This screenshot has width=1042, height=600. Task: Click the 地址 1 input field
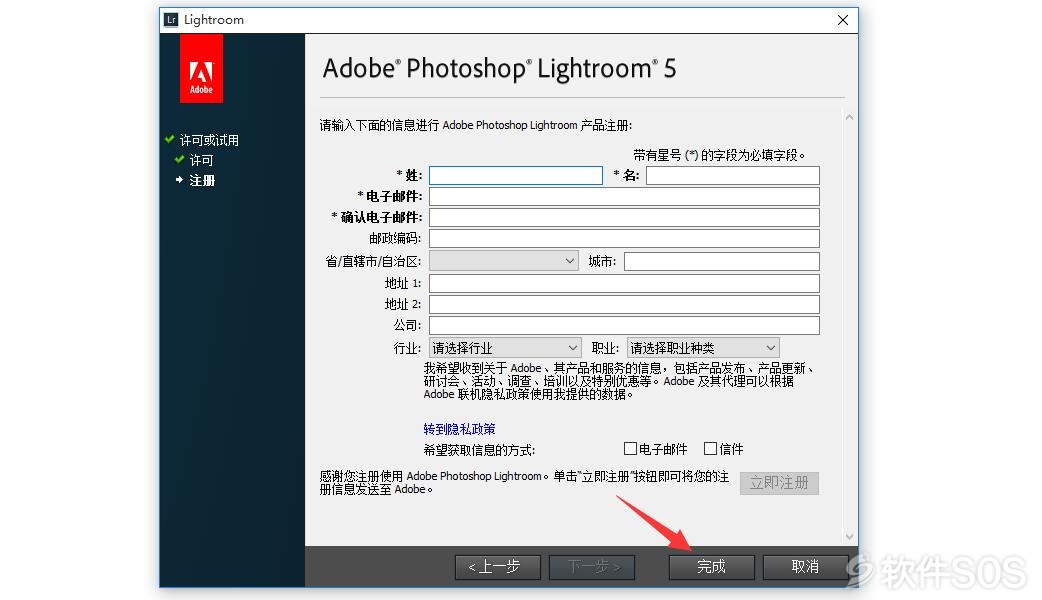pos(624,284)
